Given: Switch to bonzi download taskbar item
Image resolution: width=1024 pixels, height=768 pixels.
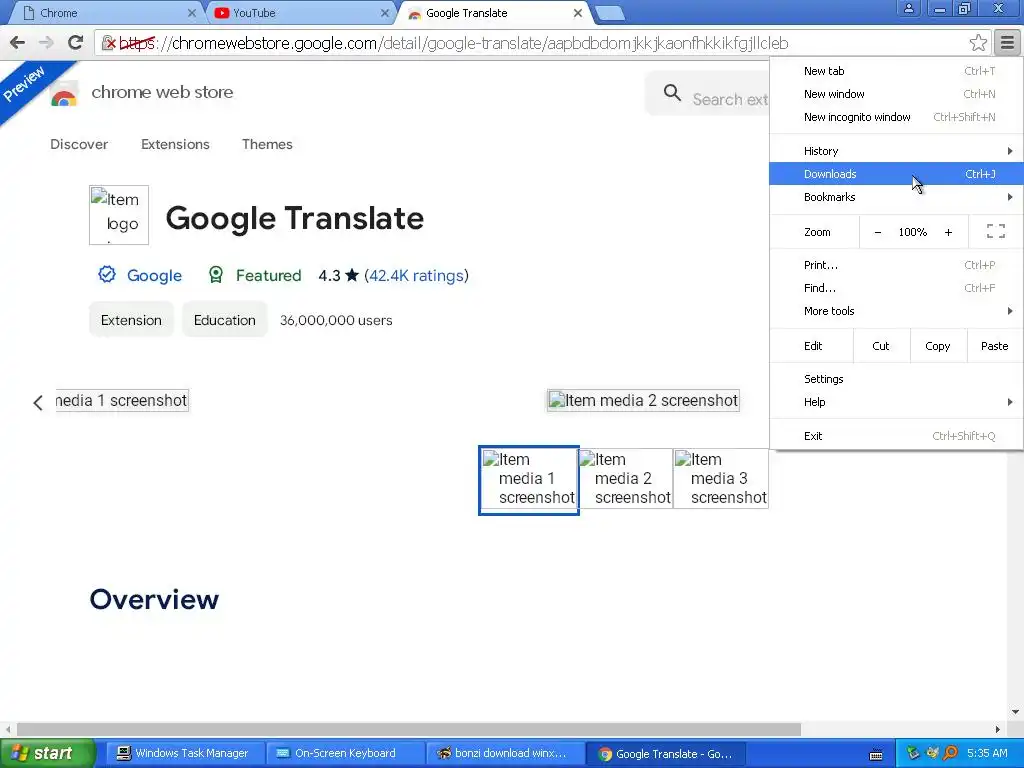Looking at the screenshot, I should (503, 753).
